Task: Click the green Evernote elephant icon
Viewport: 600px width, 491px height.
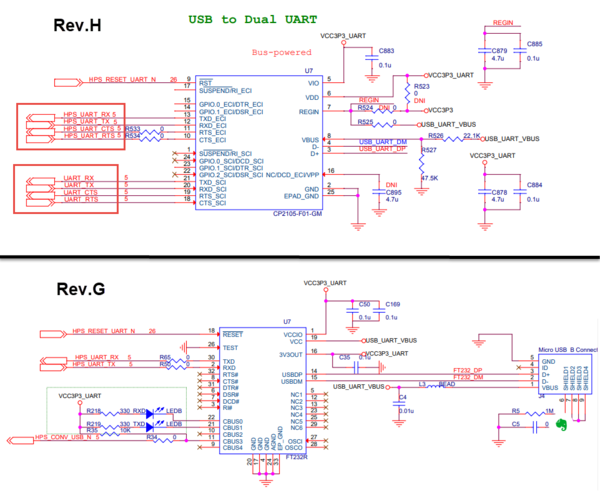Action: (x=561, y=424)
